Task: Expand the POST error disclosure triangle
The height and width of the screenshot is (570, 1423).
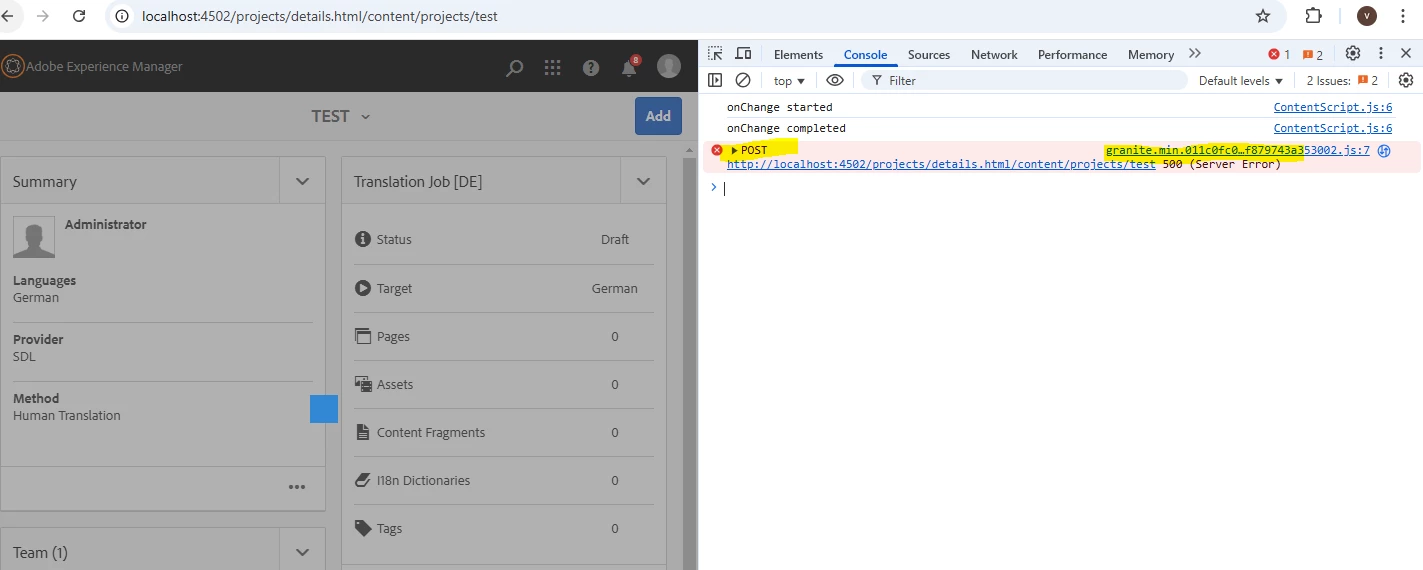Action: click(734, 151)
